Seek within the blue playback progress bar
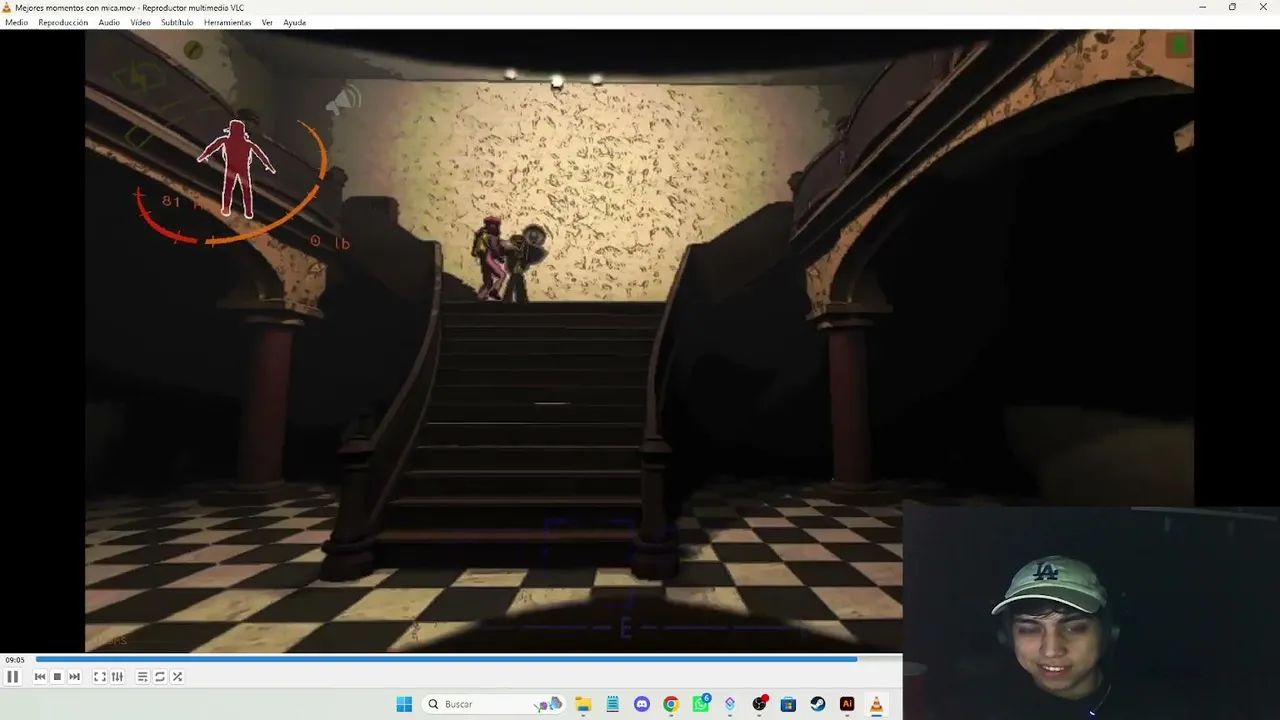 coord(468,659)
